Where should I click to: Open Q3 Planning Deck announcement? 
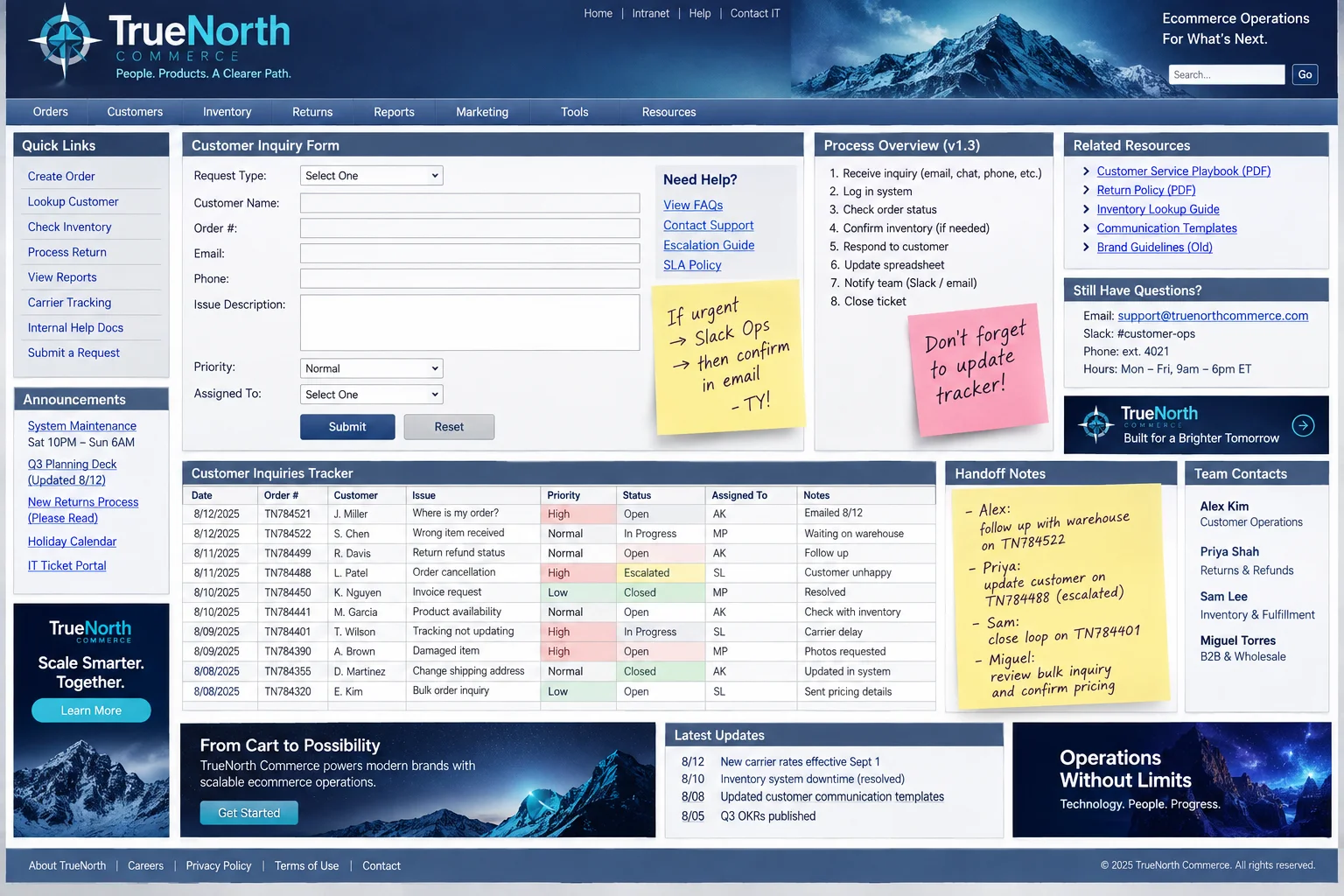tap(72, 472)
